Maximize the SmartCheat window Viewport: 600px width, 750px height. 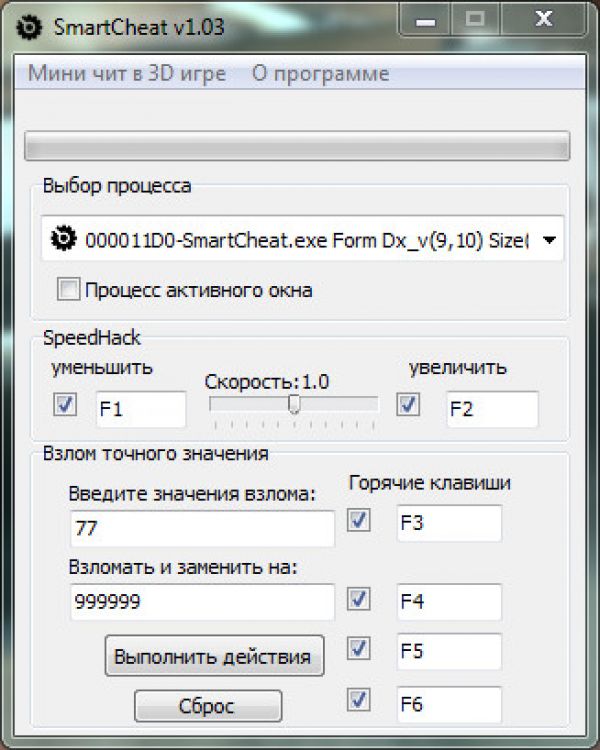(475, 19)
